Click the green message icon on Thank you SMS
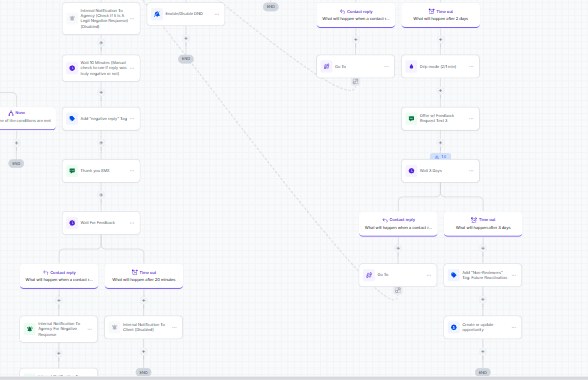The height and width of the screenshot is (380, 588). click(72, 171)
